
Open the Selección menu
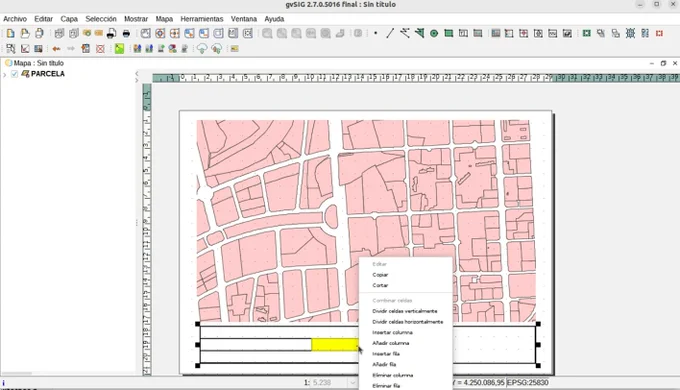coord(101,19)
